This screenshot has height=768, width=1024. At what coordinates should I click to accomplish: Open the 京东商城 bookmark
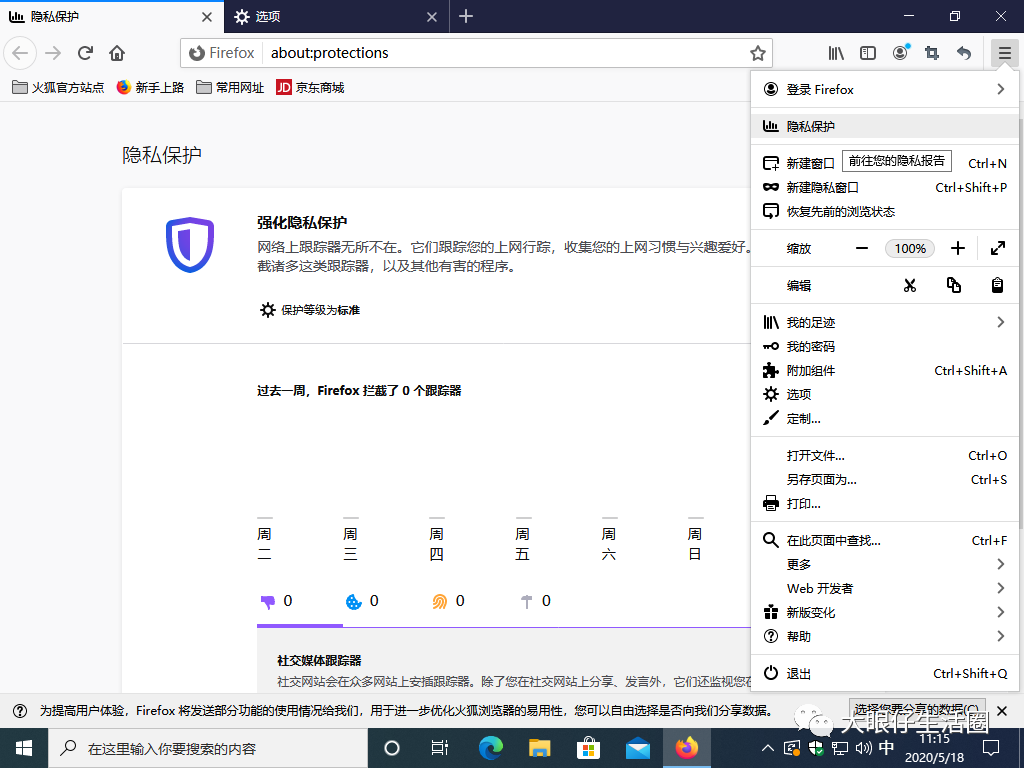tap(310, 88)
